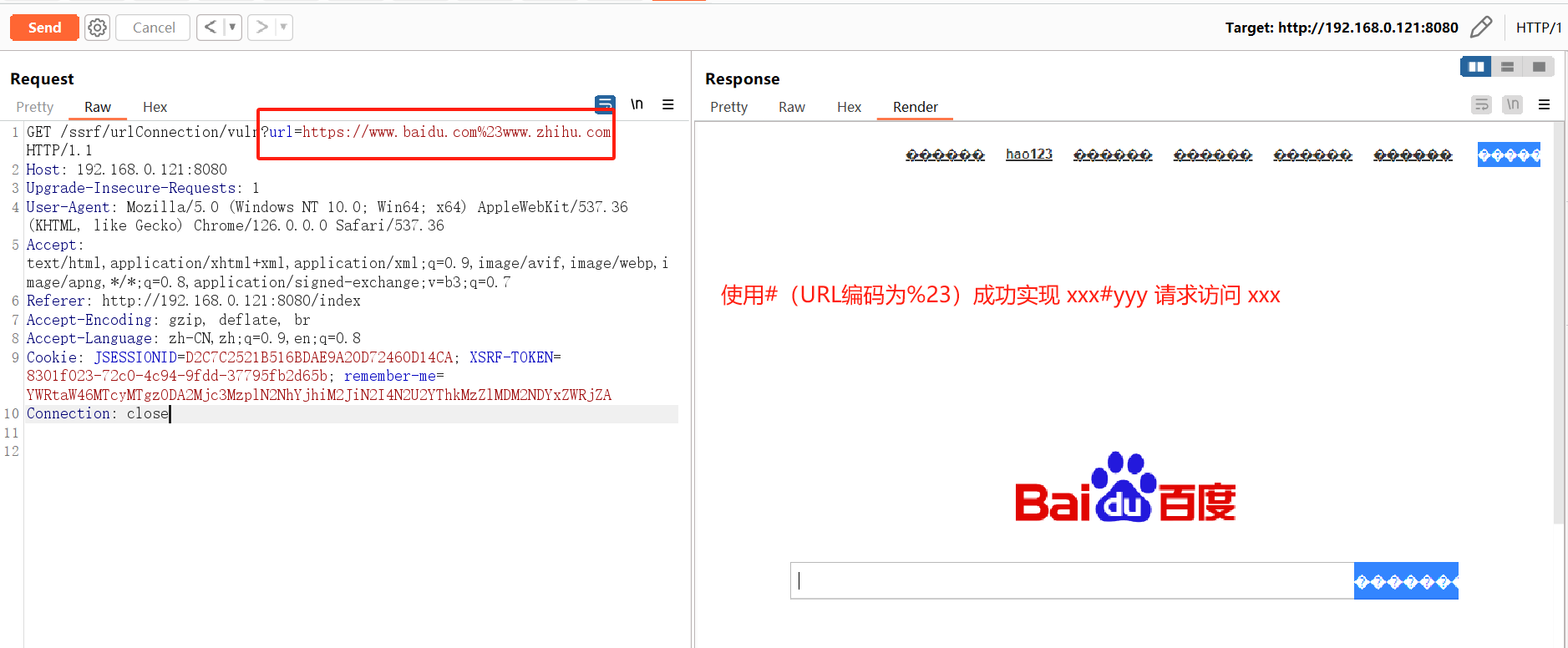The width and height of the screenshot is (1568, 648).
Task: Click the Connection: close line
Action: [98, 413]
